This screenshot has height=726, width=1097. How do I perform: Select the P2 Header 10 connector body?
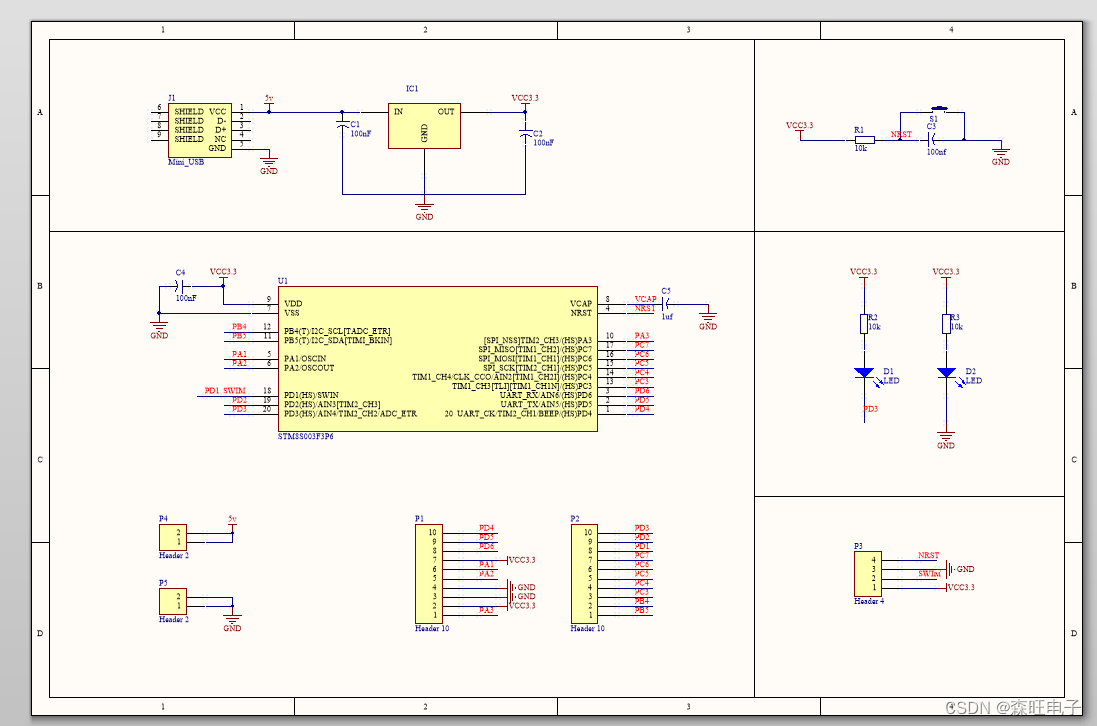coord(584,574)
